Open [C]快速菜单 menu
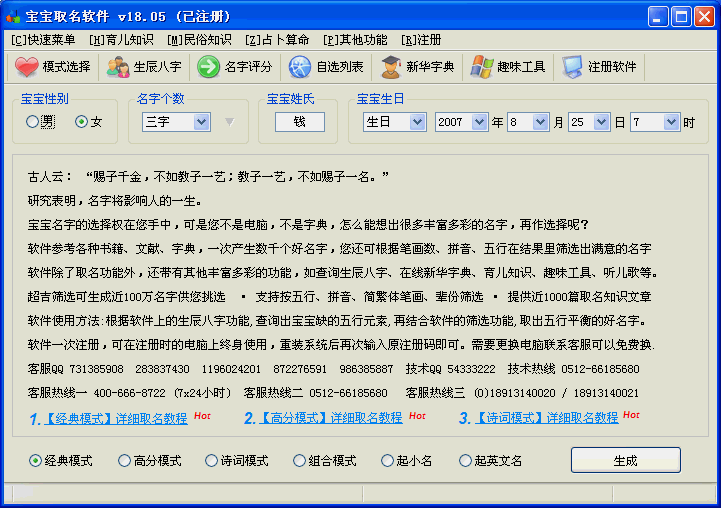The image size is (721, 508). [x=43, y=40]
